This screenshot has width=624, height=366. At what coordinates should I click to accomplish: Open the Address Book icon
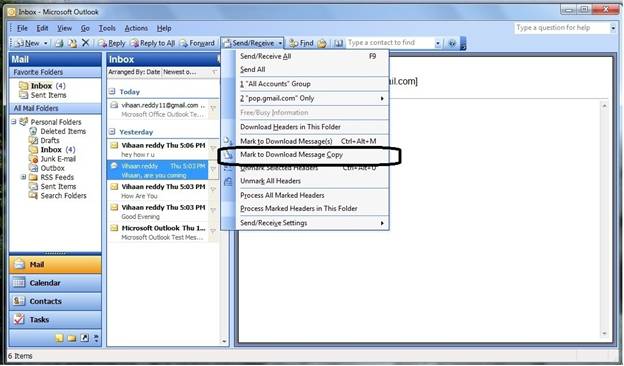coord(338,43)
